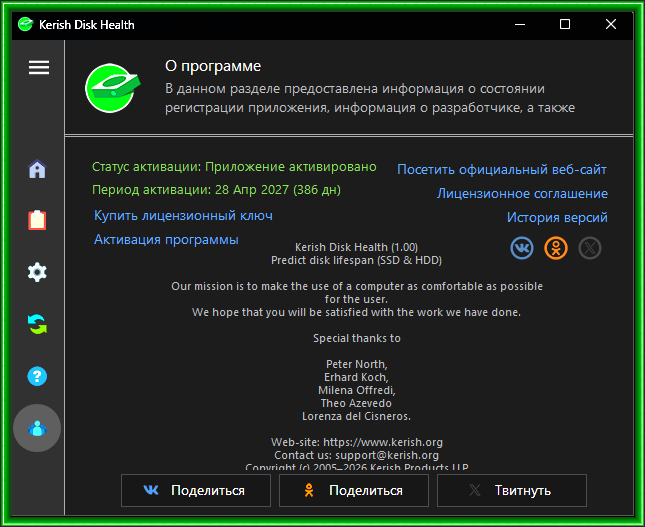Click the name Erhard Koch
The height and width of the screenshot is (527, 645).
(x=356, y=377)
